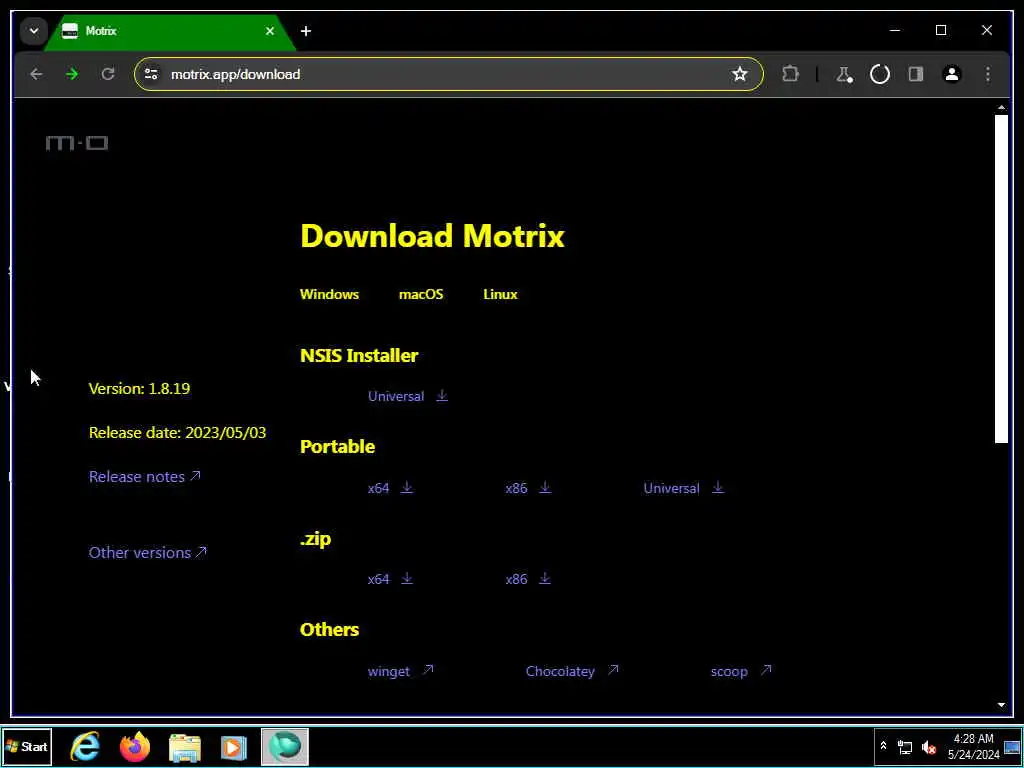Click the .zip x86 download arrow
This screenshot has width=1024, height=768.
click(545, 578)
